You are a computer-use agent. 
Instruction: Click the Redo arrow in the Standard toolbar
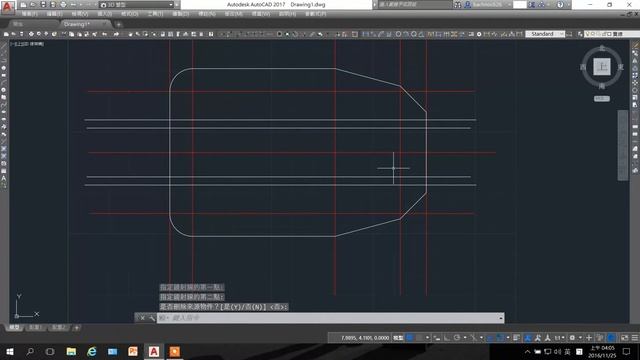pos(116,34)
